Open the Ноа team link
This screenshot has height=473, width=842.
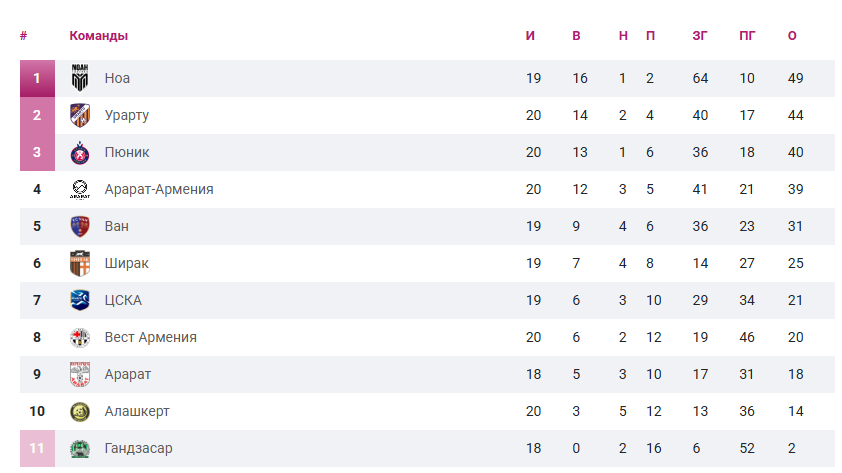pos(117,78)
